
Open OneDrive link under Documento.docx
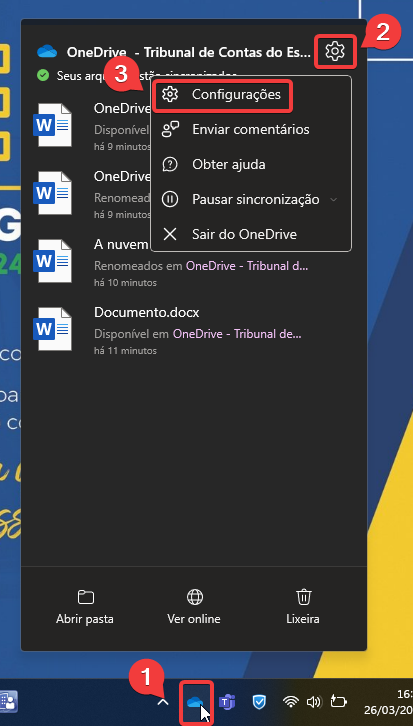coord(237,334)
